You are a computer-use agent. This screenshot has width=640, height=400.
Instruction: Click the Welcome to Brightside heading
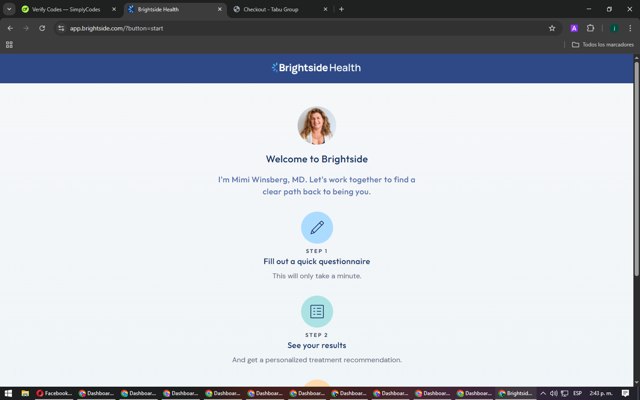[x=317, y=159]
